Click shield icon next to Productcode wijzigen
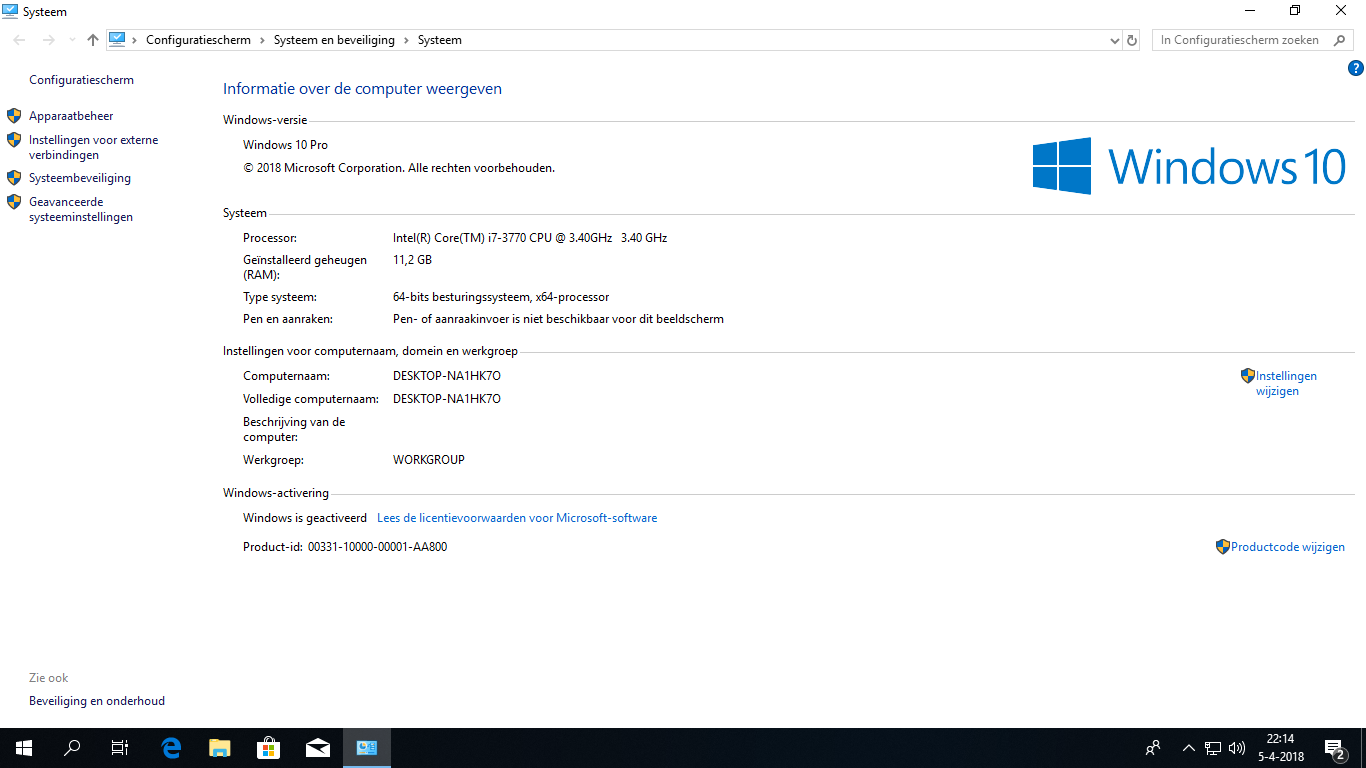 [1222, 547]
